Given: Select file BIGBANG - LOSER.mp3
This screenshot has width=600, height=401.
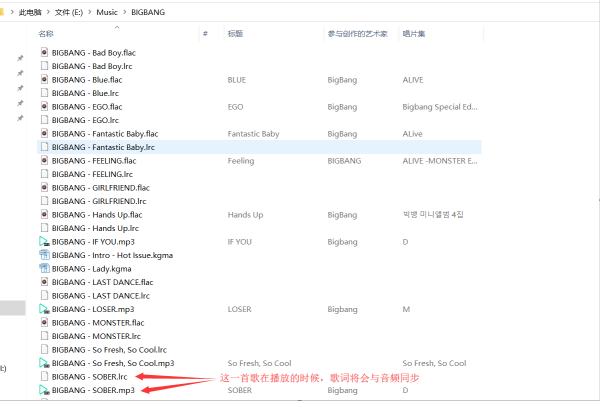Looking at the screenshot, I should tap(93, 309).
